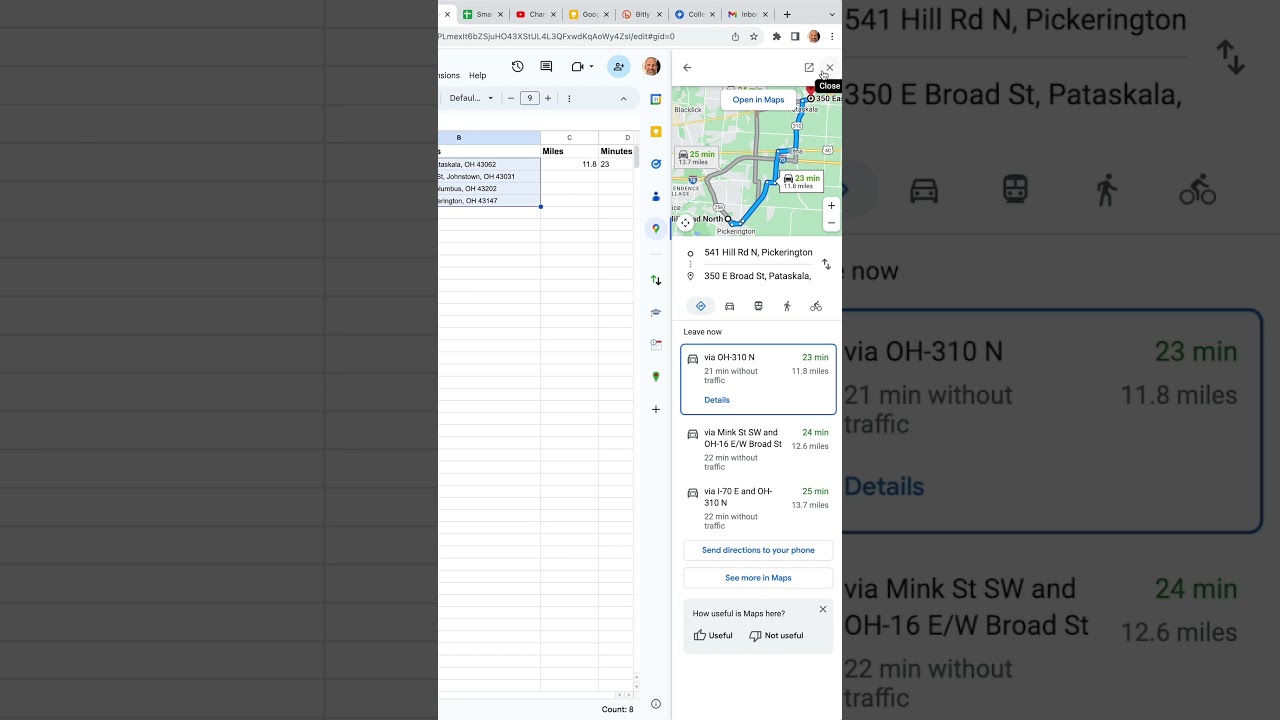Select column C header
This screenshot has width=1280, height=720.
click(x=570, y=138)
